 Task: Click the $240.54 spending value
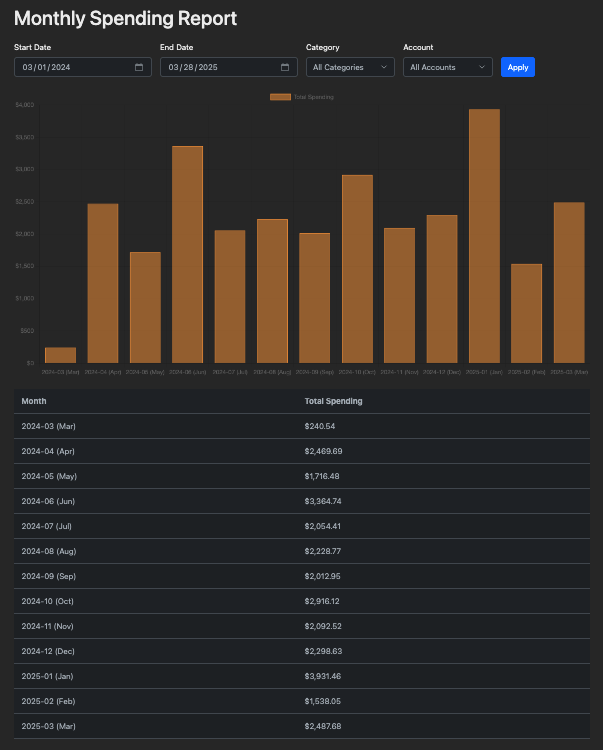[322, 426]
